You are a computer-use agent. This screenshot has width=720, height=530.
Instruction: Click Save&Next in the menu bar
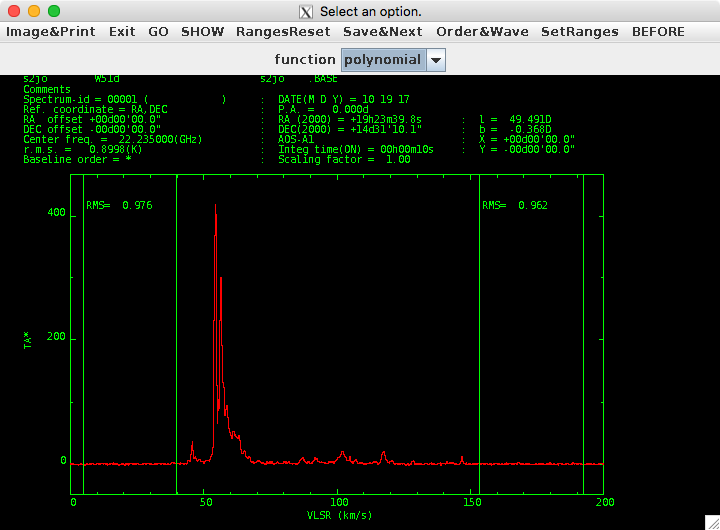coord(383,32)
